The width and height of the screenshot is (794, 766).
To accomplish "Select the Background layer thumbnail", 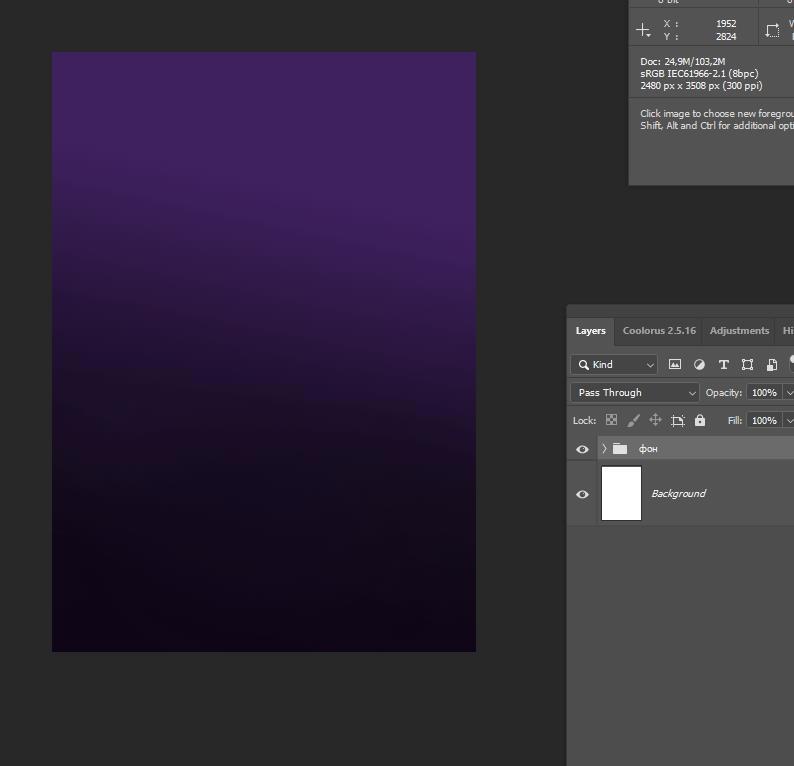I will [x=621, y=493].
